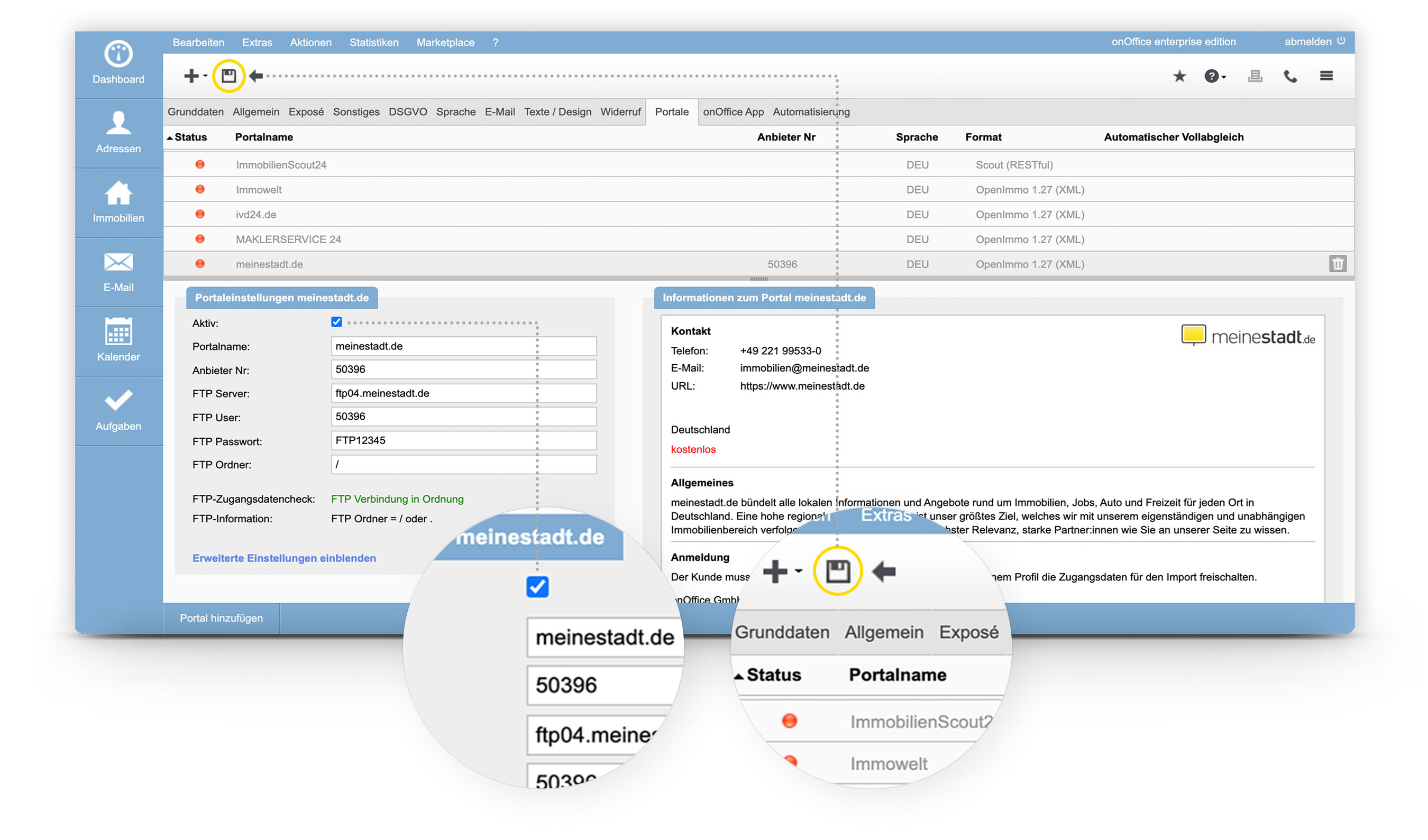This screenshot has height=840, width=1428.
Task: Open the hamburger menu icon
Action: [x=1326, y=76]
